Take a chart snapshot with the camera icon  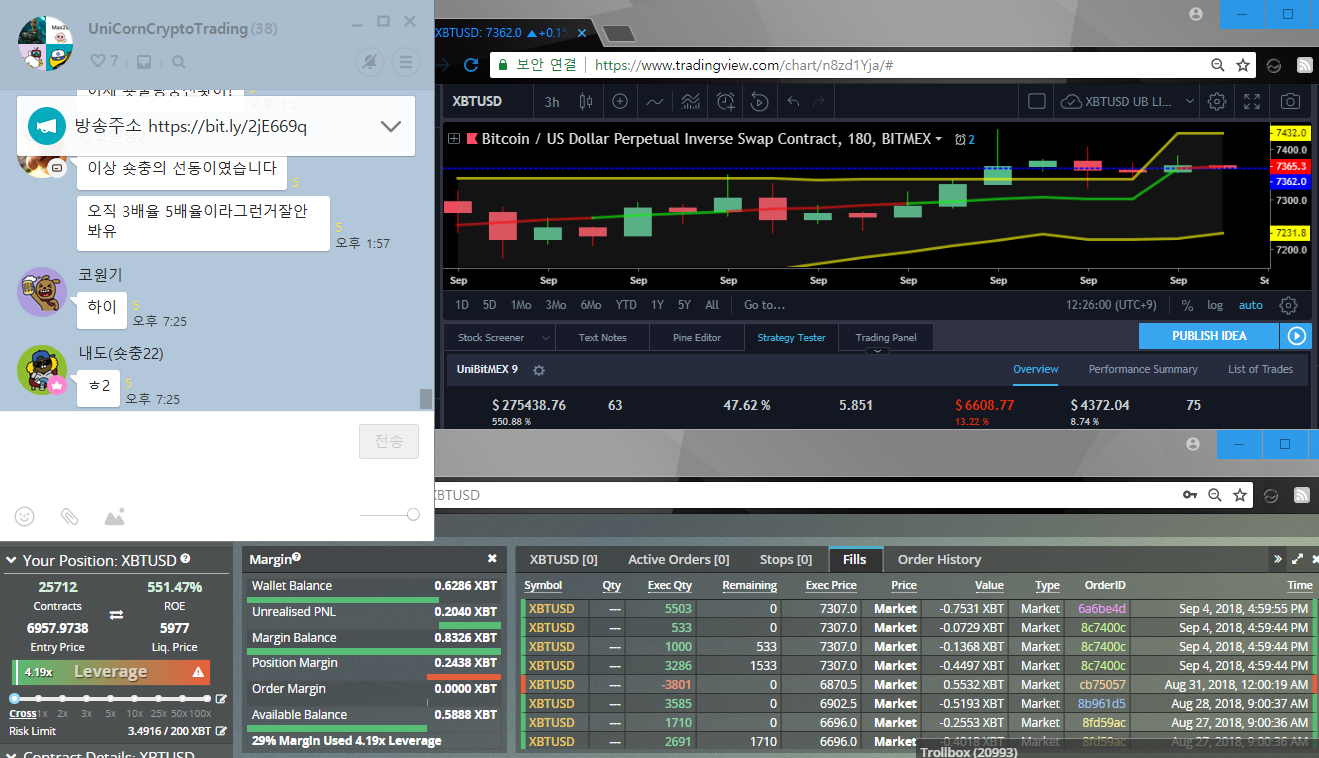pos(1291,101)
